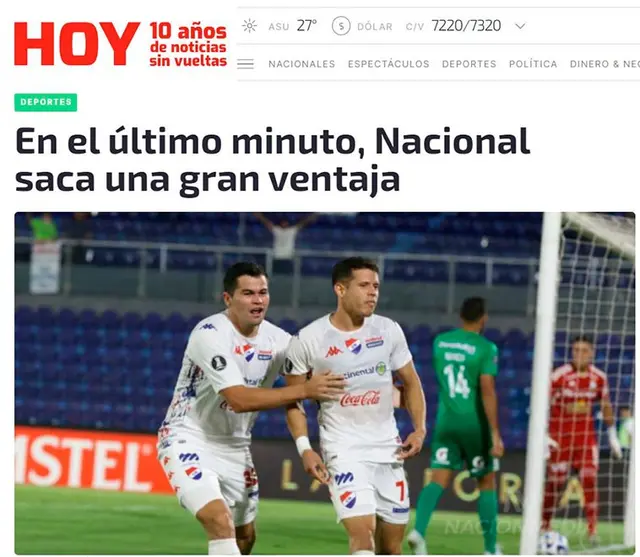Click the ASU city label
The height and width of the screenshot is (557, 640).
click(279, 27)
